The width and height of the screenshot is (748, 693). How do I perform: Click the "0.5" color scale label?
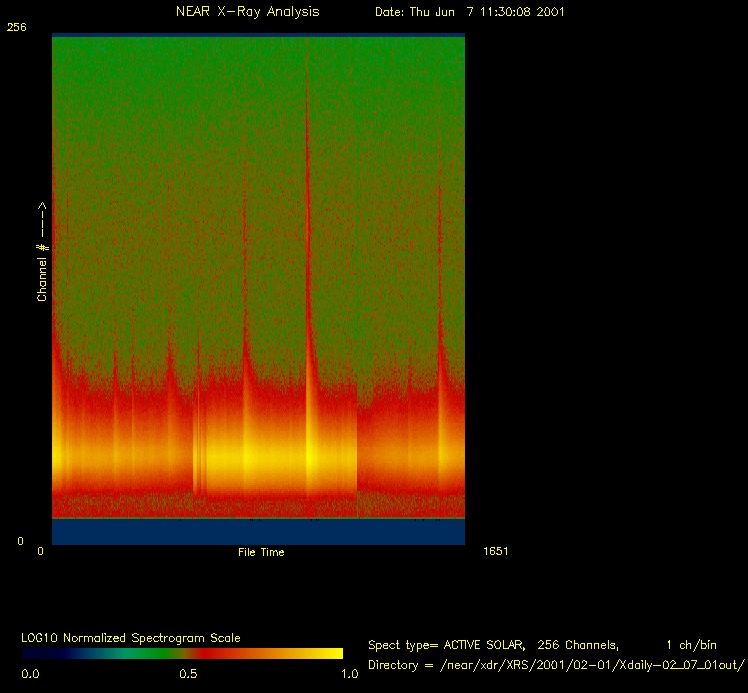[x=187, y=674]
